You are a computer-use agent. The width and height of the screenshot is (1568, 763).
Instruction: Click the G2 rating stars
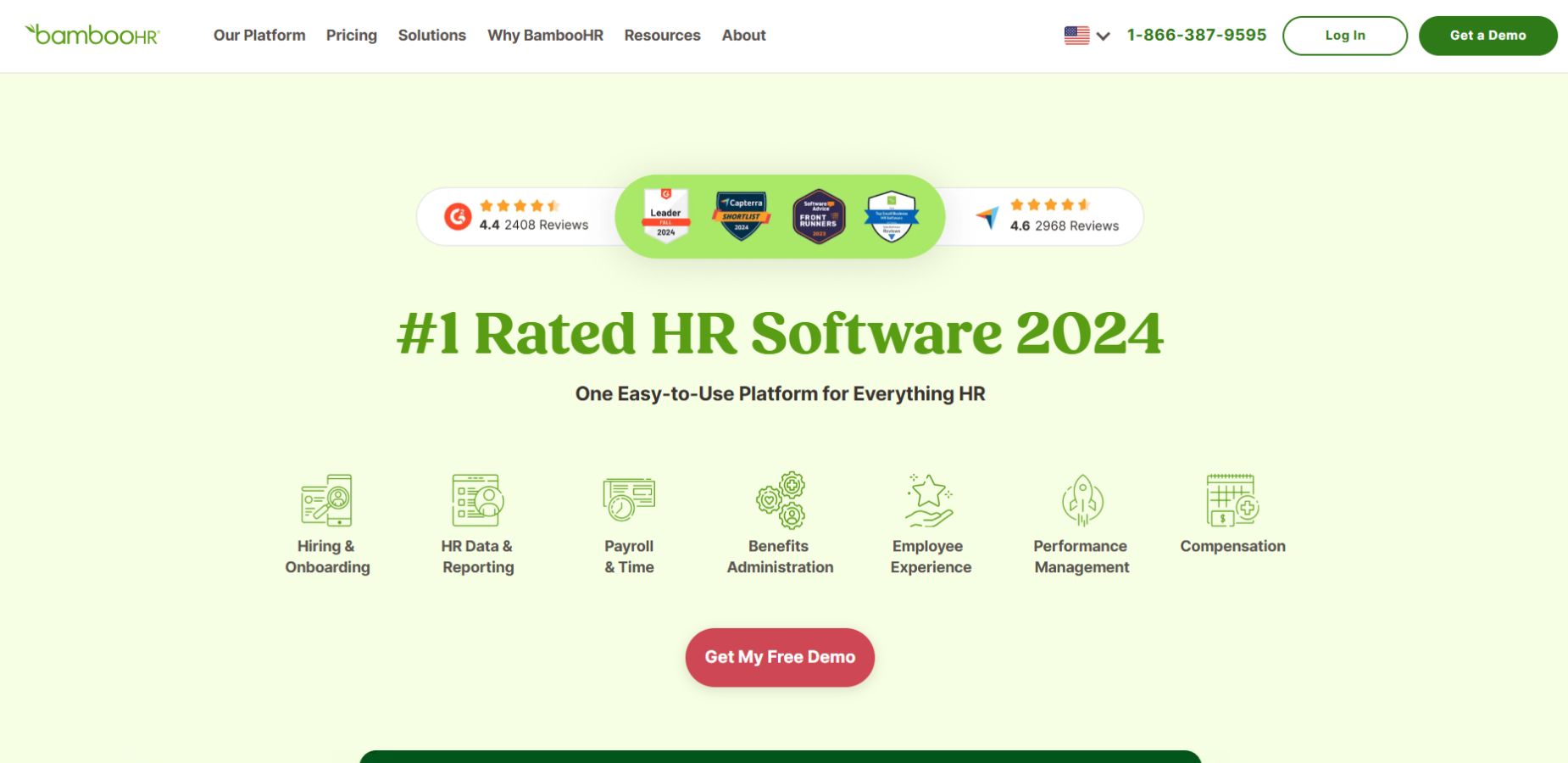(x=520, y=205)
